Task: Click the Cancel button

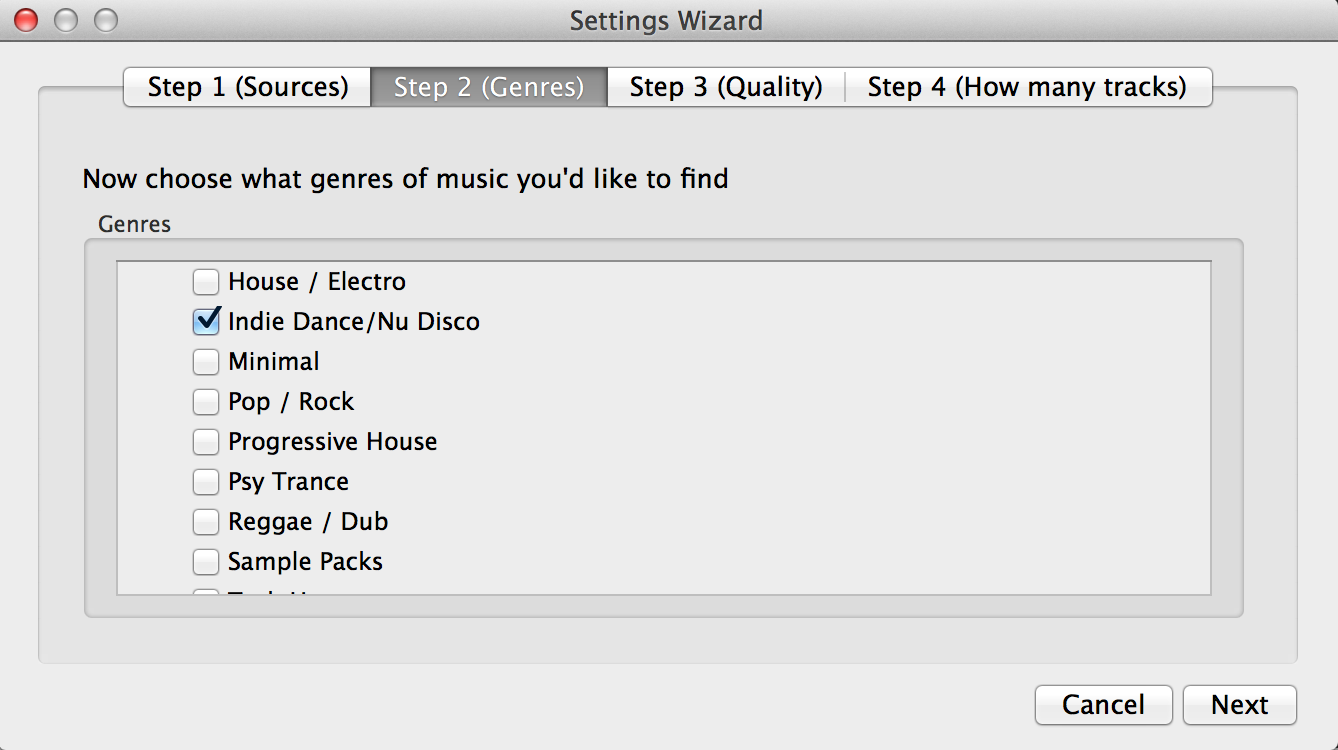Action: [1104, 705]
